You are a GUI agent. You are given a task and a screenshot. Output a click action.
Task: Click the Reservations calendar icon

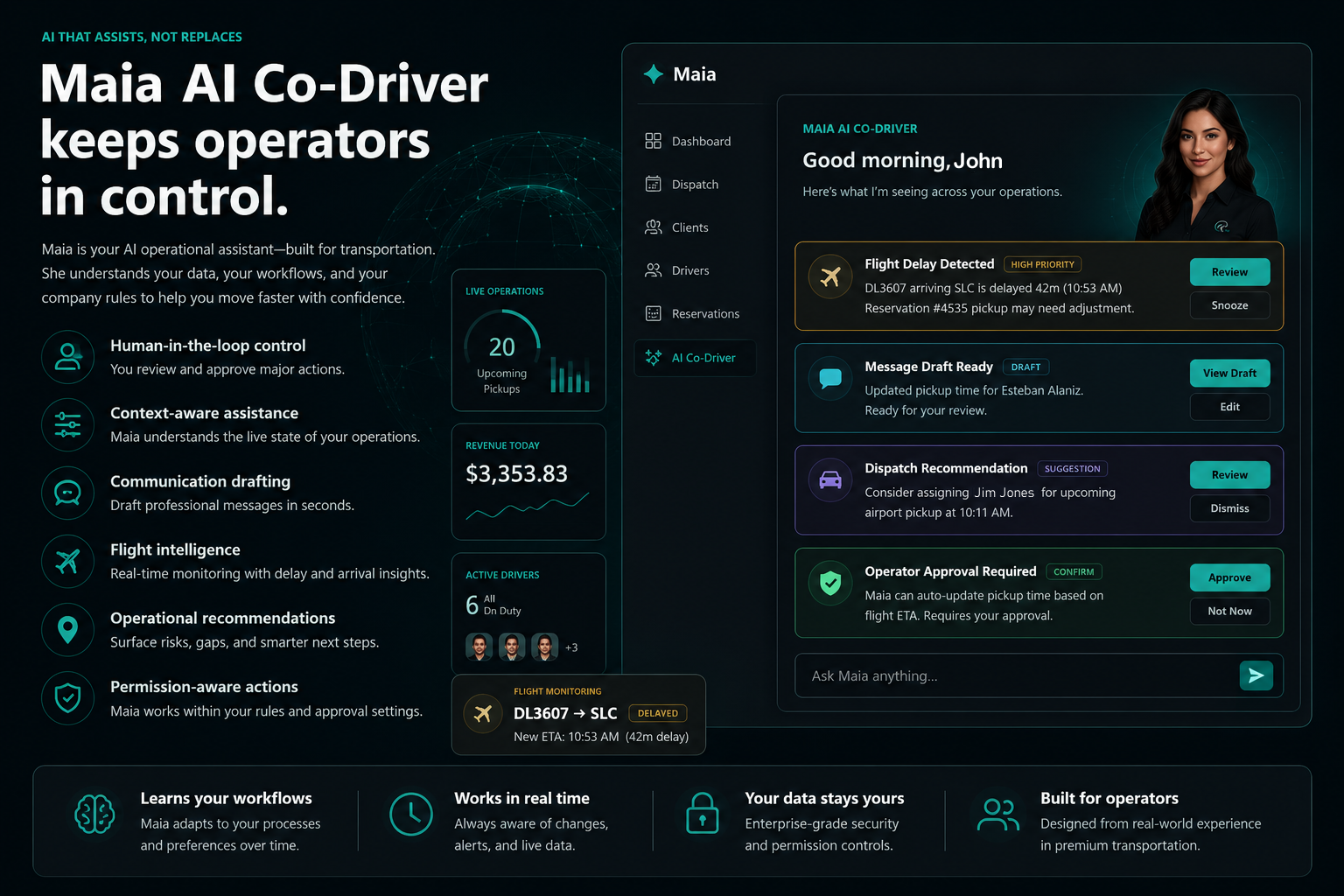tap(653, 313)
